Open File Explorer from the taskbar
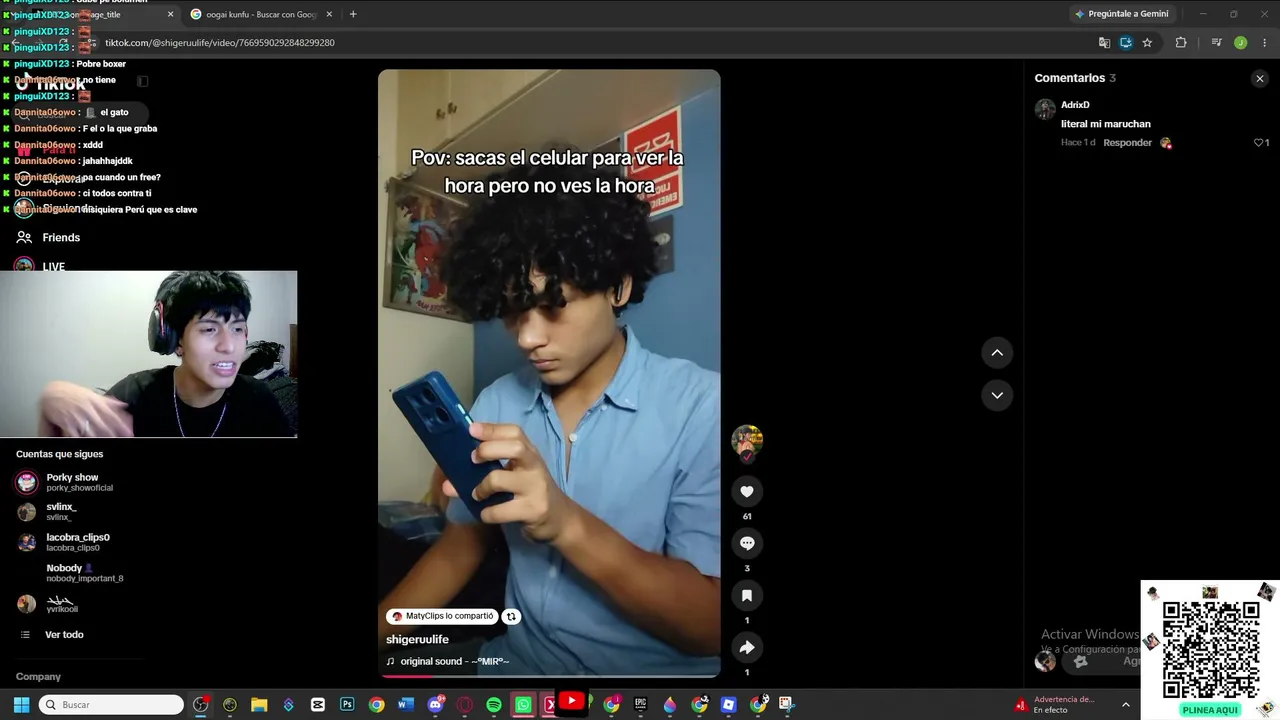 click(x=259, y=705)
